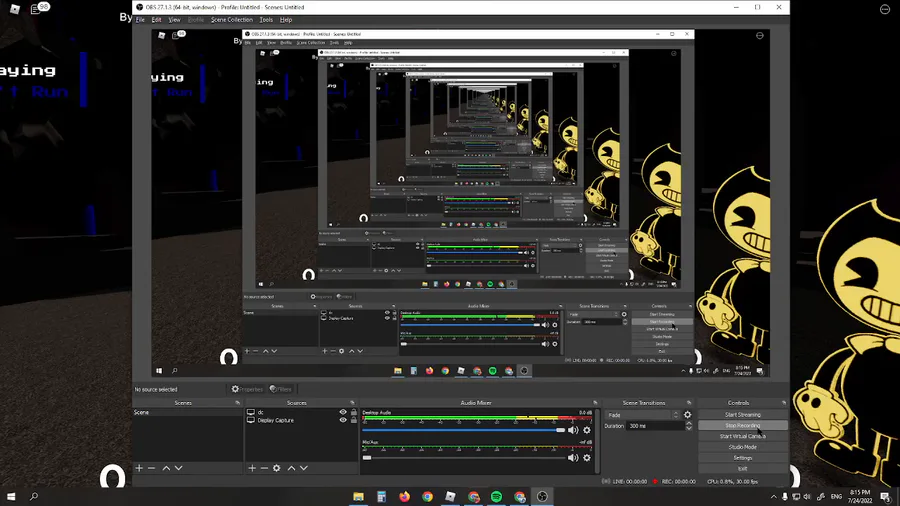The image size is (900, 506).
Task: Pop out the Scenes dock
Action: click(238, 403)
